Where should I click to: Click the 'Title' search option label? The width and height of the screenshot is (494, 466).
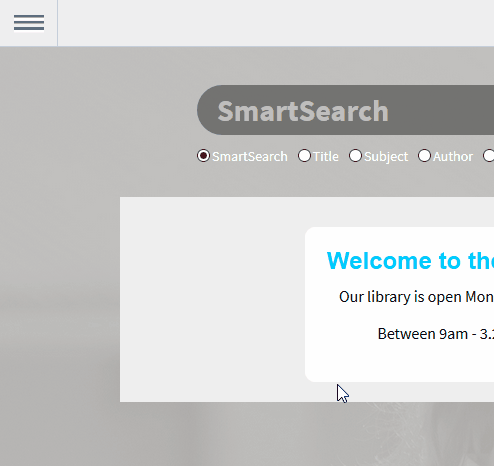click(x=326, y=156)
